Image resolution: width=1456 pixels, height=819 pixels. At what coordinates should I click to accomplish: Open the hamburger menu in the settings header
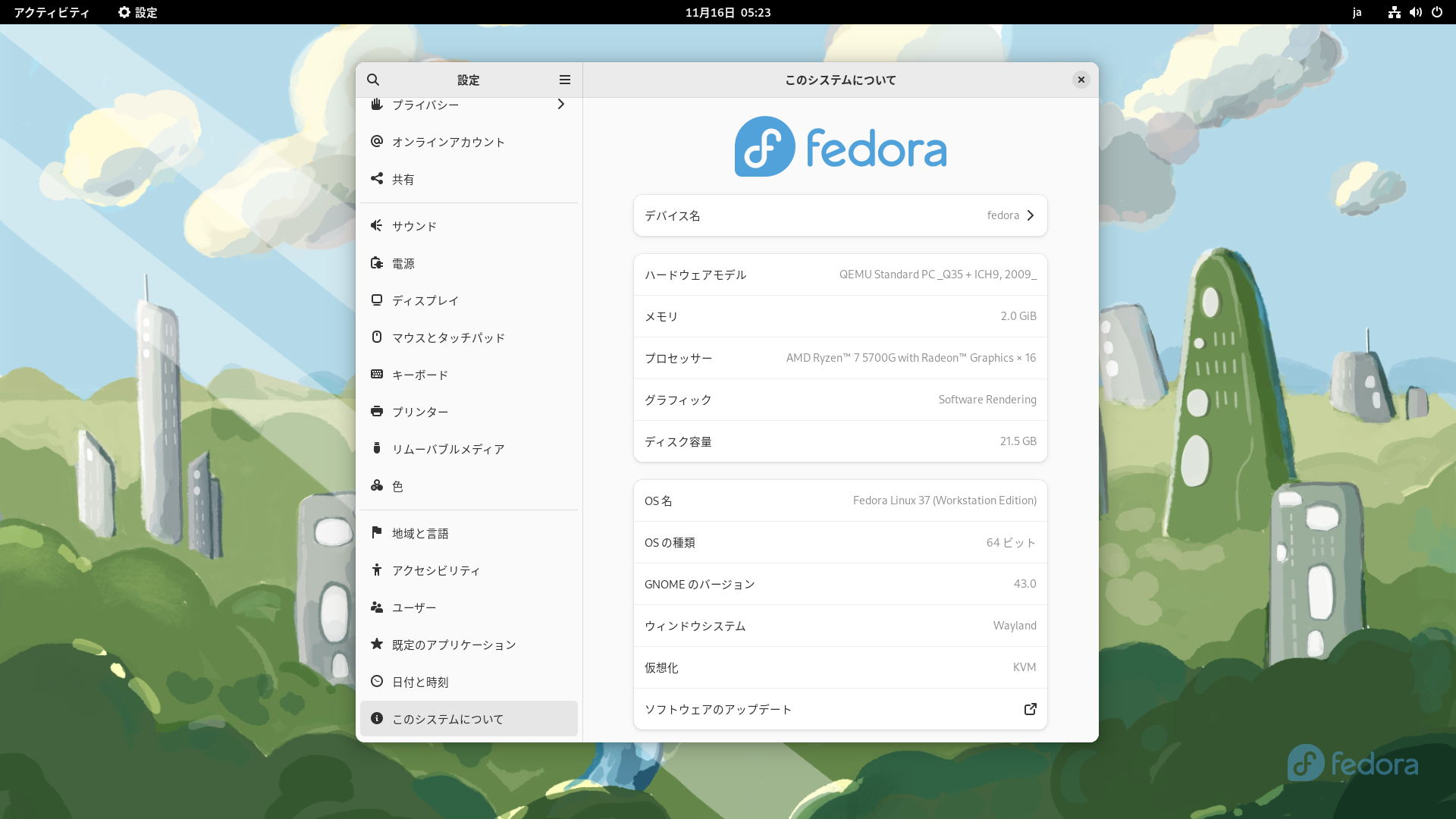[x=565, y=80]
